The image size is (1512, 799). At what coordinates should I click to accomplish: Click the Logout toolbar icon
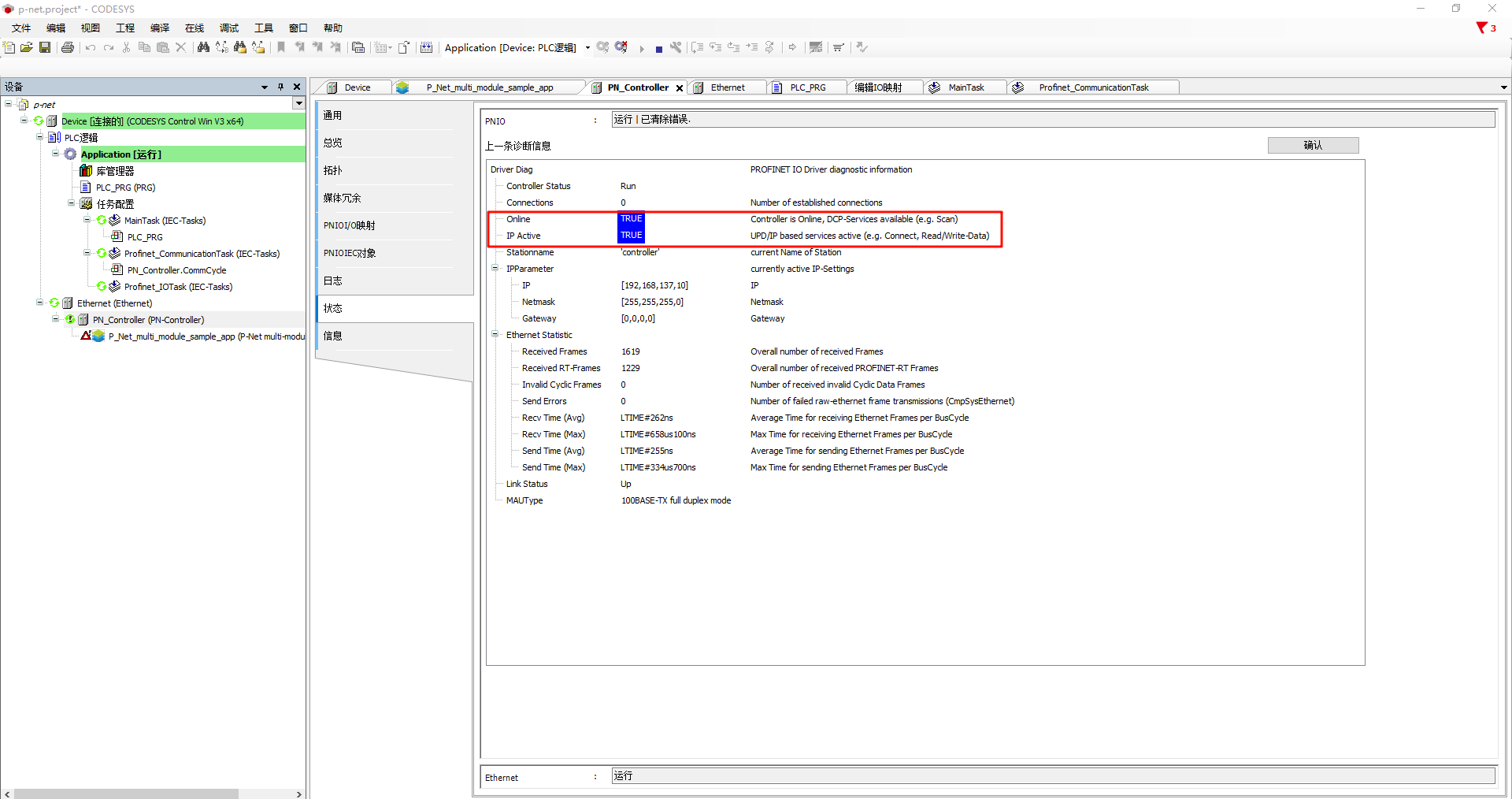(621, 47)
